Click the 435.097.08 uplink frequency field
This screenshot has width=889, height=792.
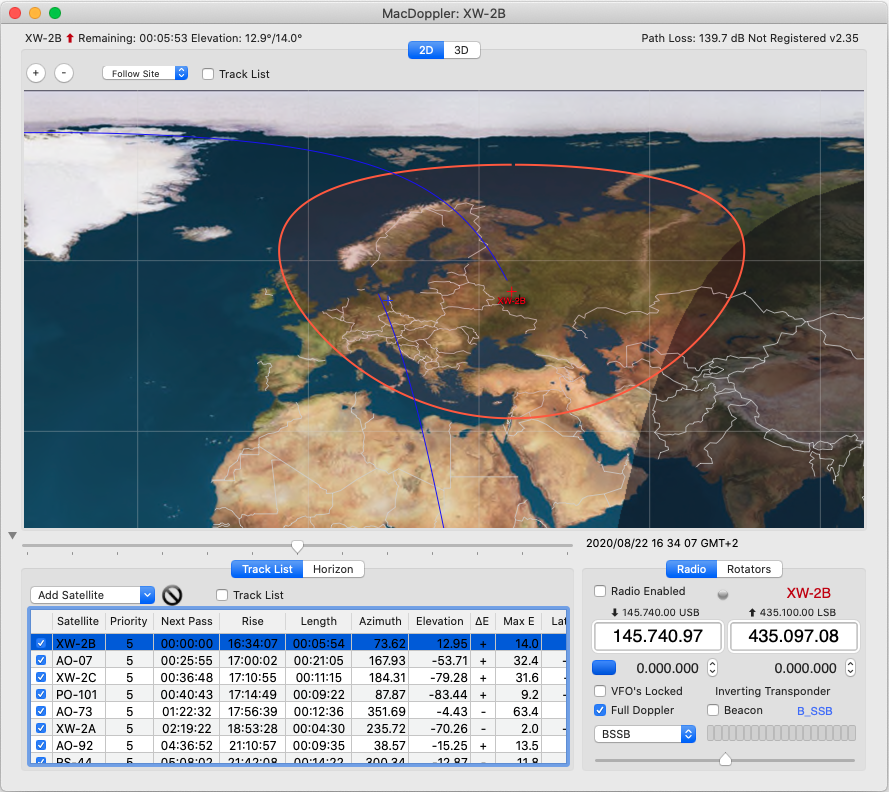793,636
